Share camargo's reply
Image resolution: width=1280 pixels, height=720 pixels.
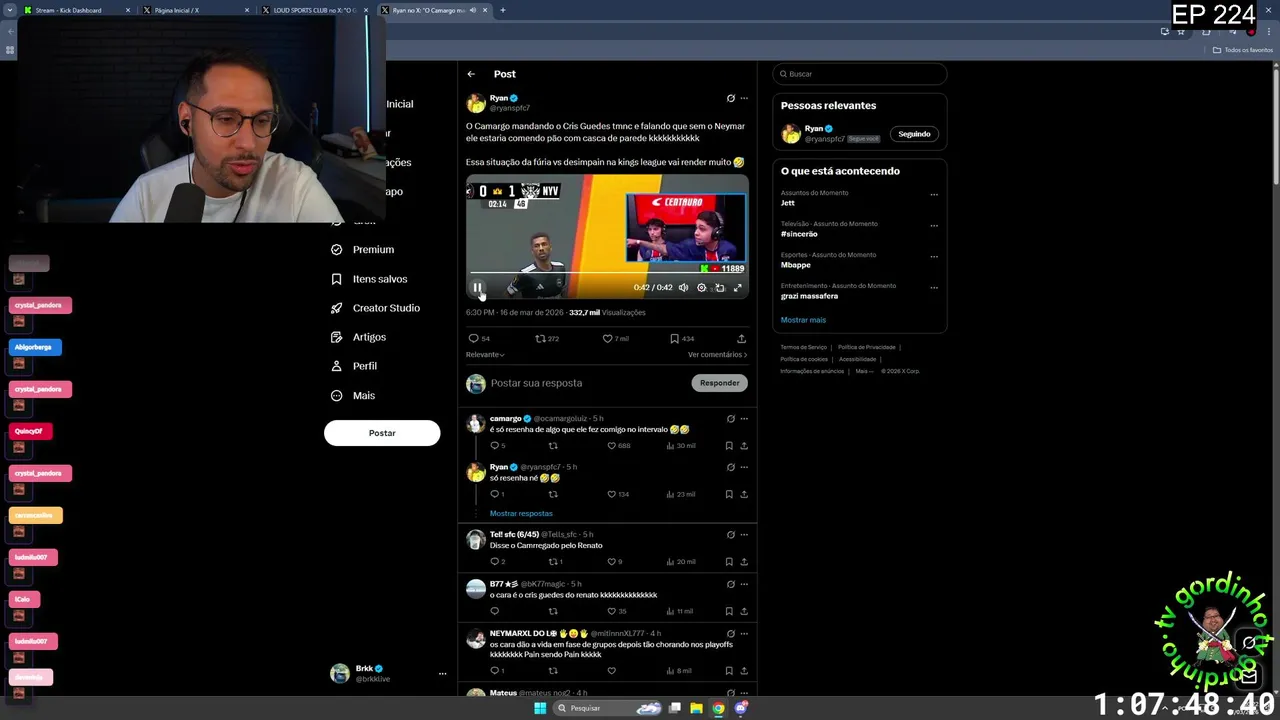(744, 446)
